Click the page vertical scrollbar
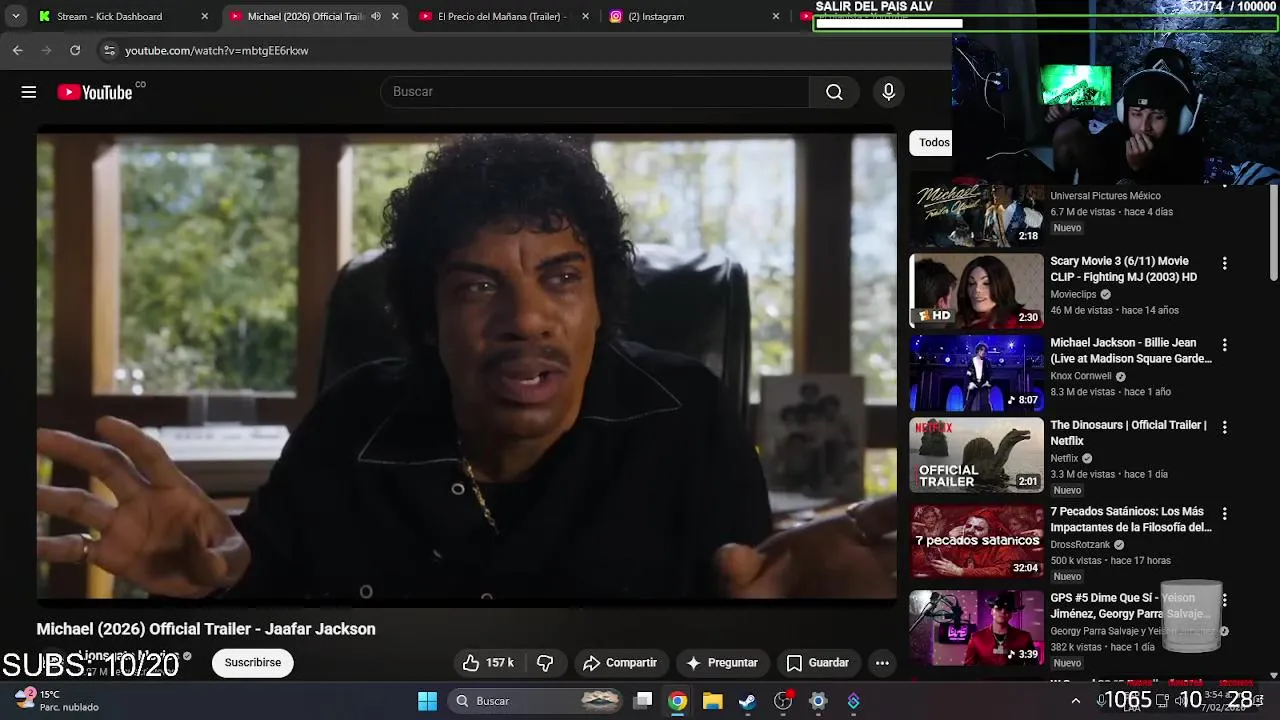 coord(1273,230)
